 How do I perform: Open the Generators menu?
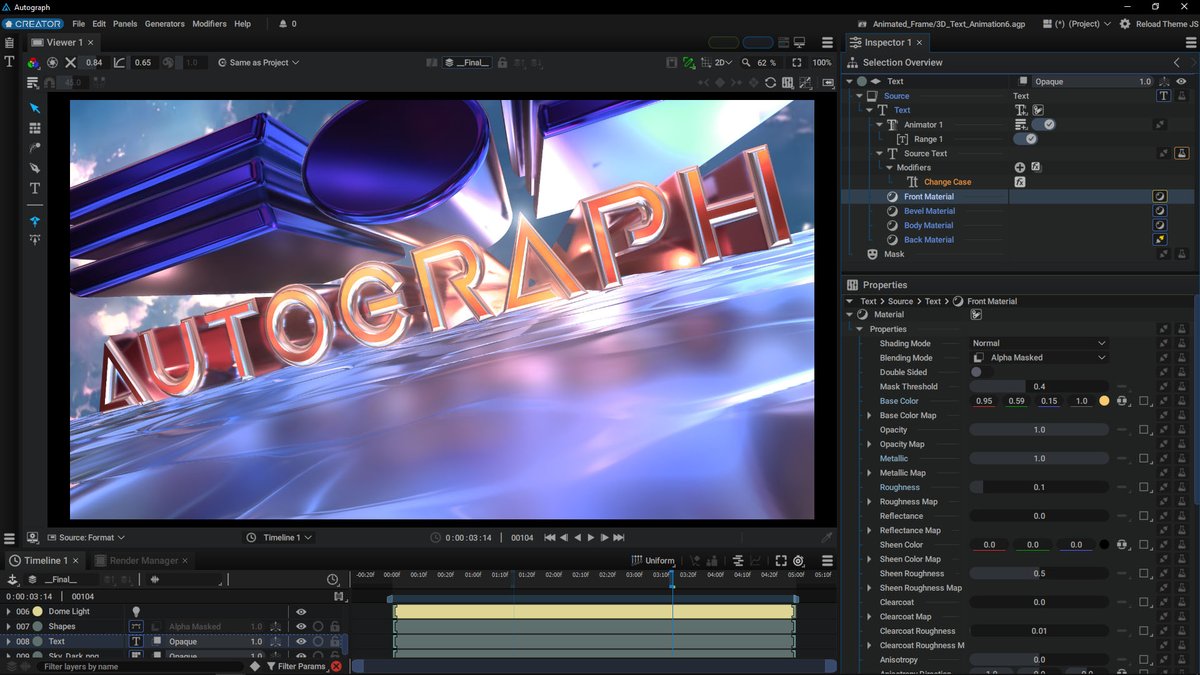pyautogui.click(x=164, y=24)
